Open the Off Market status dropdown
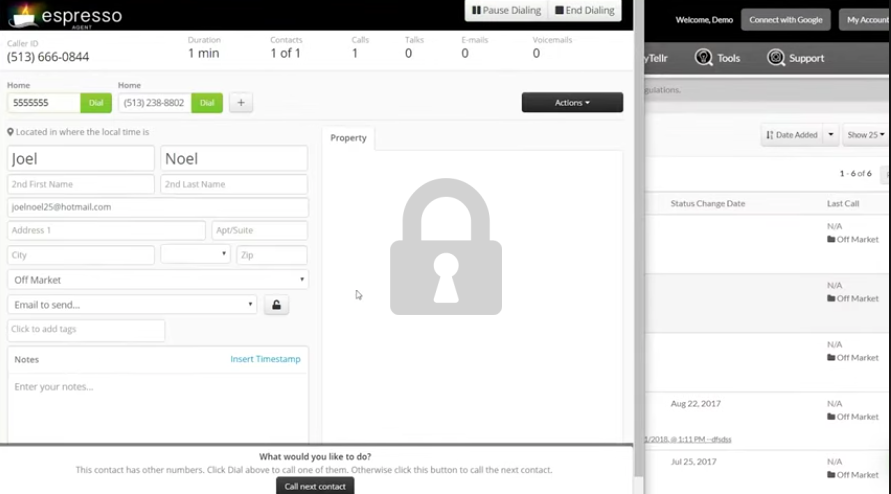The image size is (891, 494). pyautogui.click(x=158, y=280)
